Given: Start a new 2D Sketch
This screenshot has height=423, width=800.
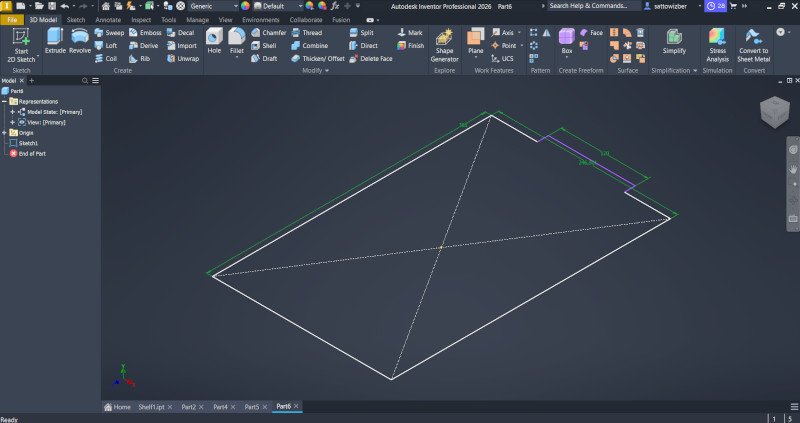Looking at the screenshot, I should pyautogui.click(x=21, y=45).
